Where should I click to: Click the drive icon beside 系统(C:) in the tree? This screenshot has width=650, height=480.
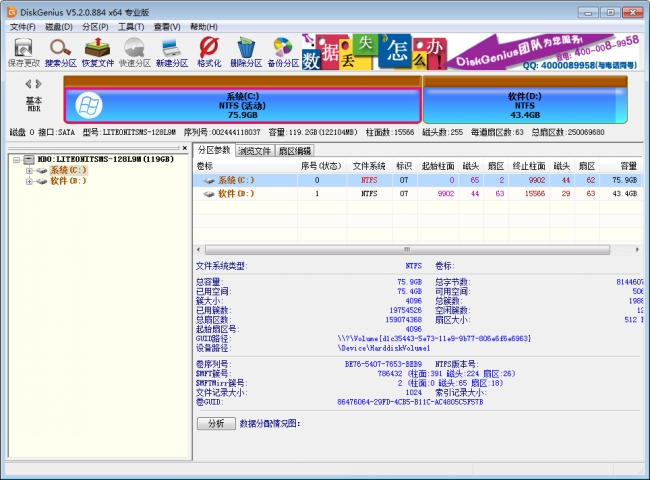(41, 170)
